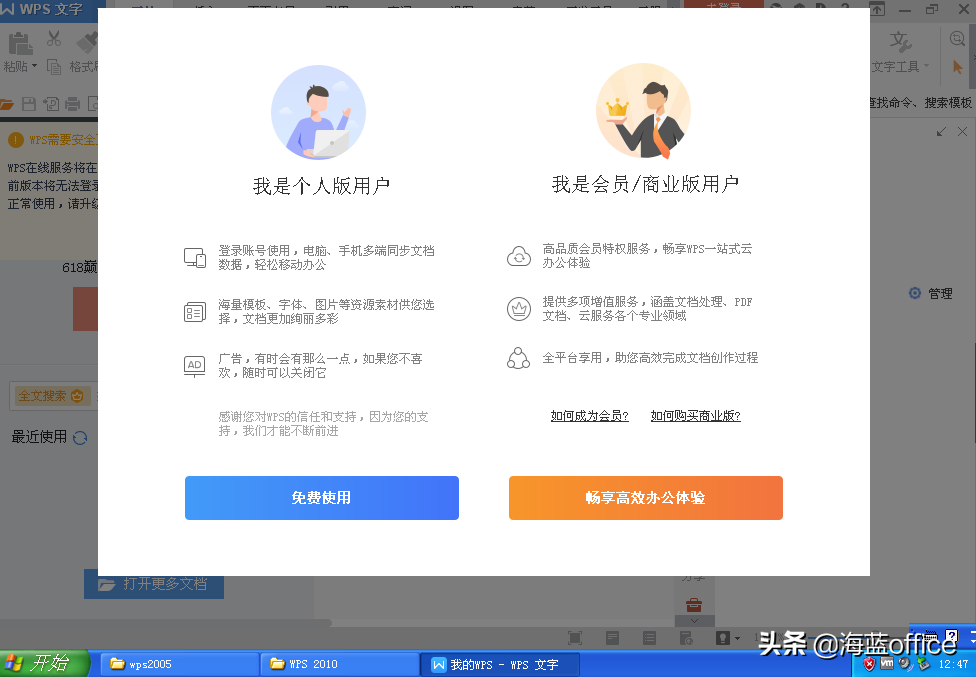Click the 畅享高效办公体验 orange button
Screen dimensions: 976x677
(645, 498)
